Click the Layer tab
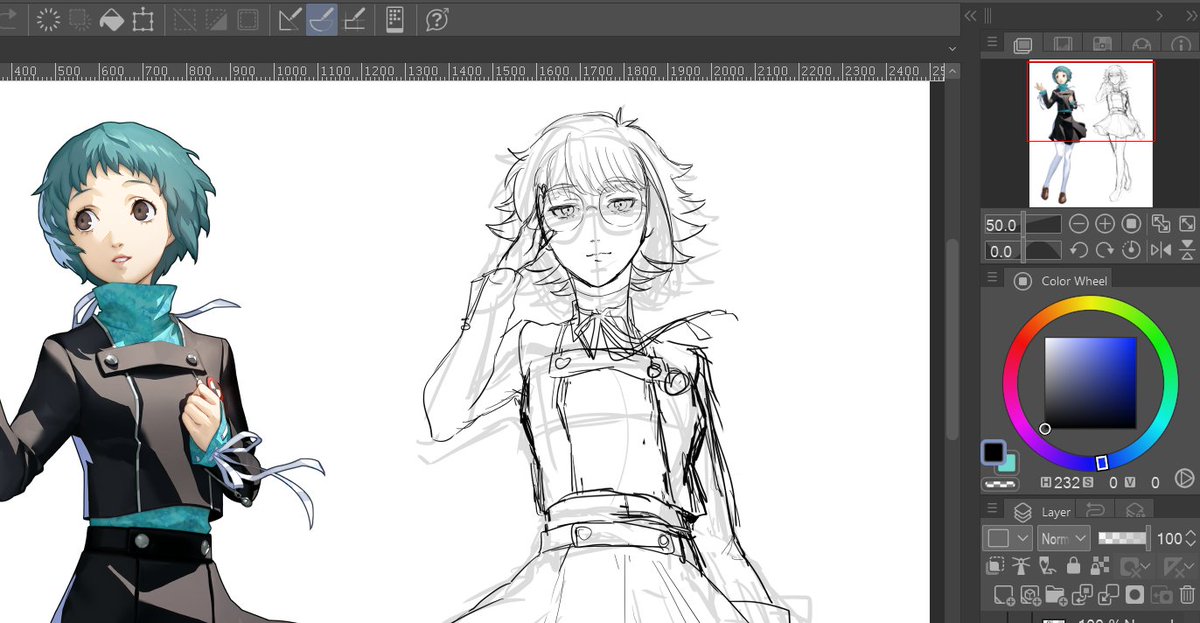This screenshot has width=1200, height=623. coord(1041,512)
